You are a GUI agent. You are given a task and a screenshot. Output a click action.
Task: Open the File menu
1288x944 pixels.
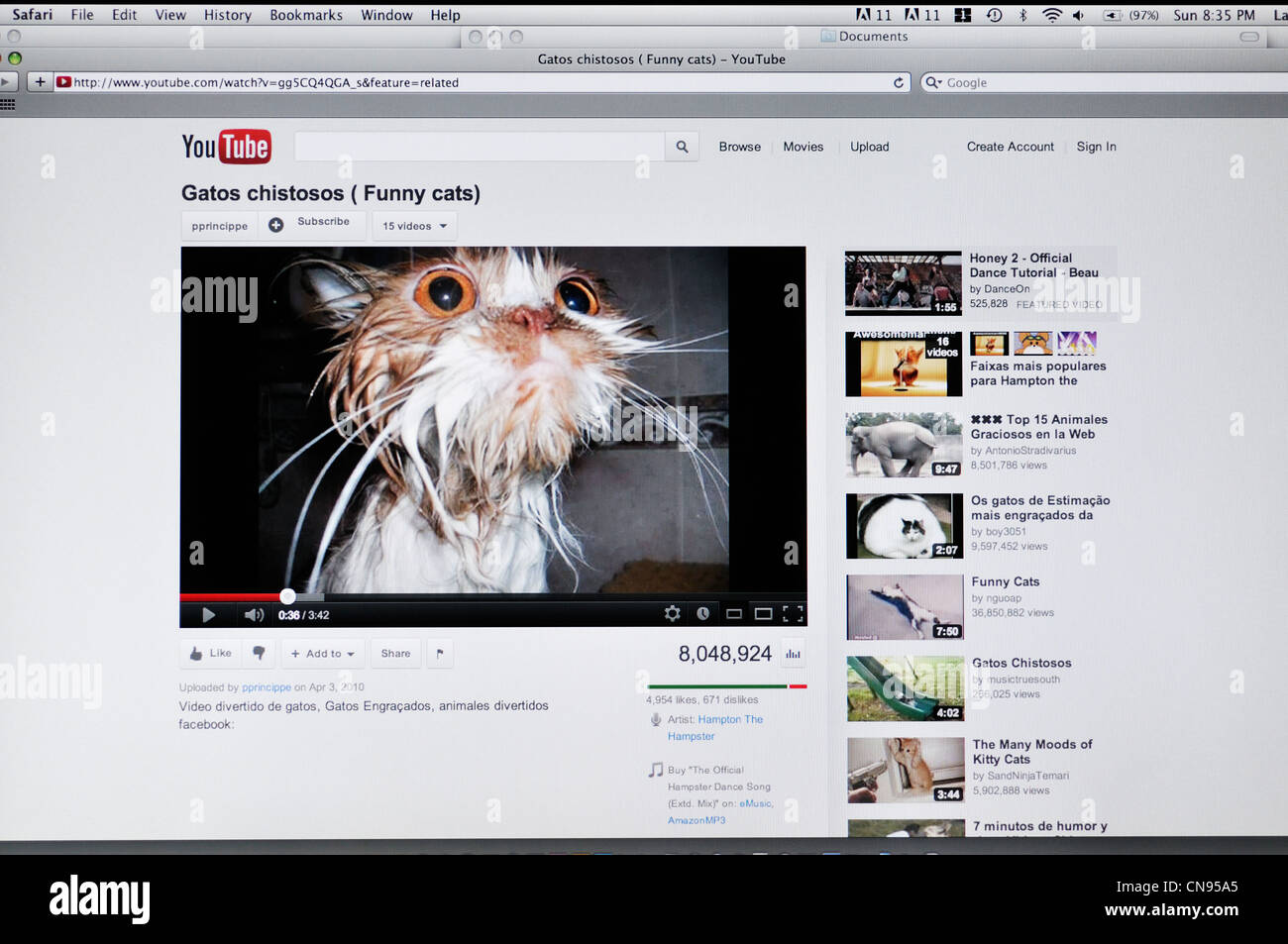tap(82, 15)
